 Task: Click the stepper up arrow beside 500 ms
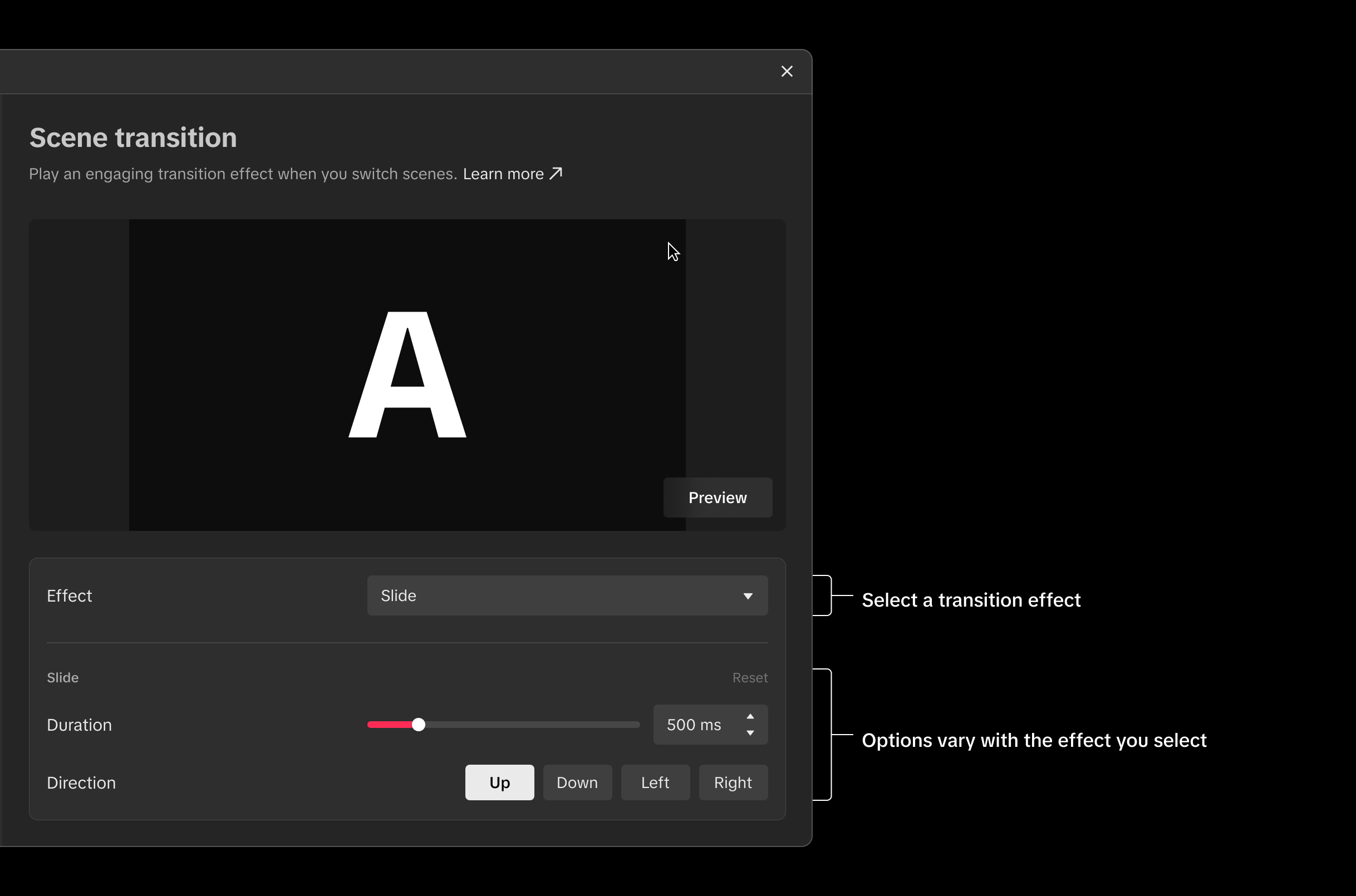[x=750, y=718]
